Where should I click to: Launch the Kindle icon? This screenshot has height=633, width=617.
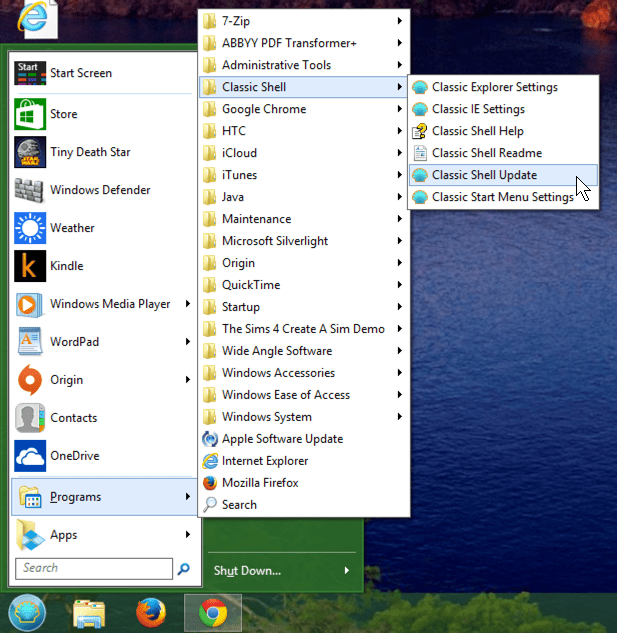point(30,266)
